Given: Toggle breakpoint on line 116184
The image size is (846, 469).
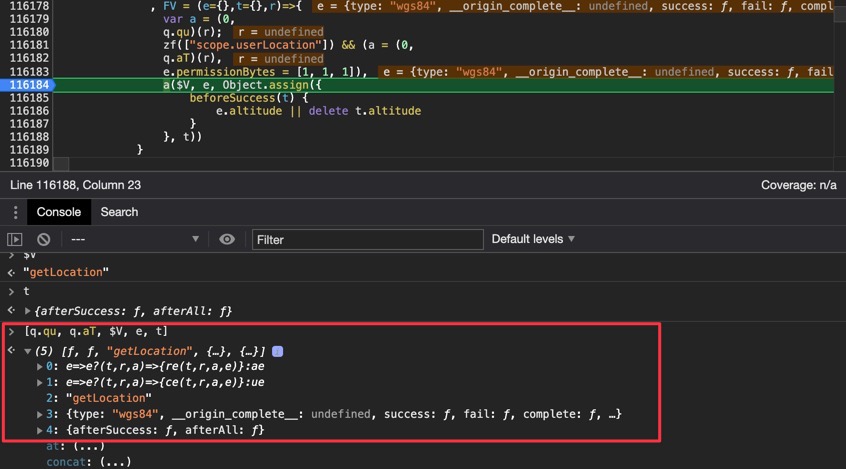Looking at the screenshot, I should click(x=27, y=85).
